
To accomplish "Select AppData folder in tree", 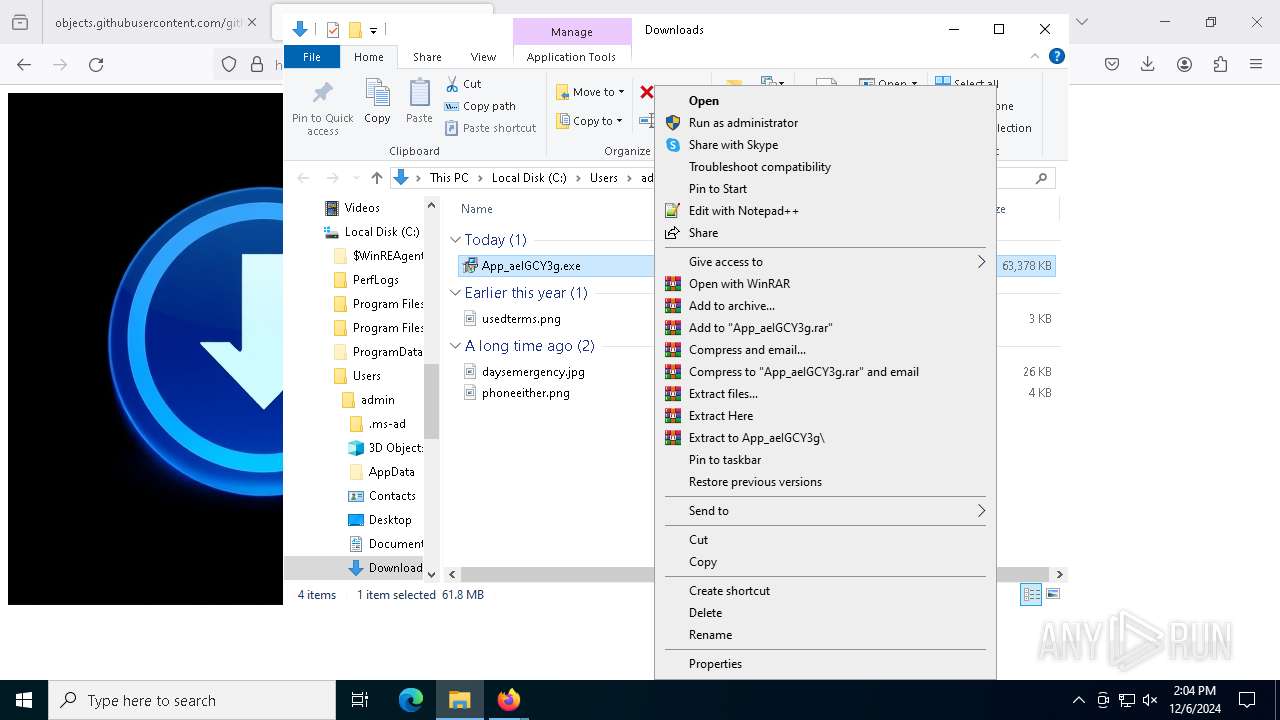I will coord(391,472).
